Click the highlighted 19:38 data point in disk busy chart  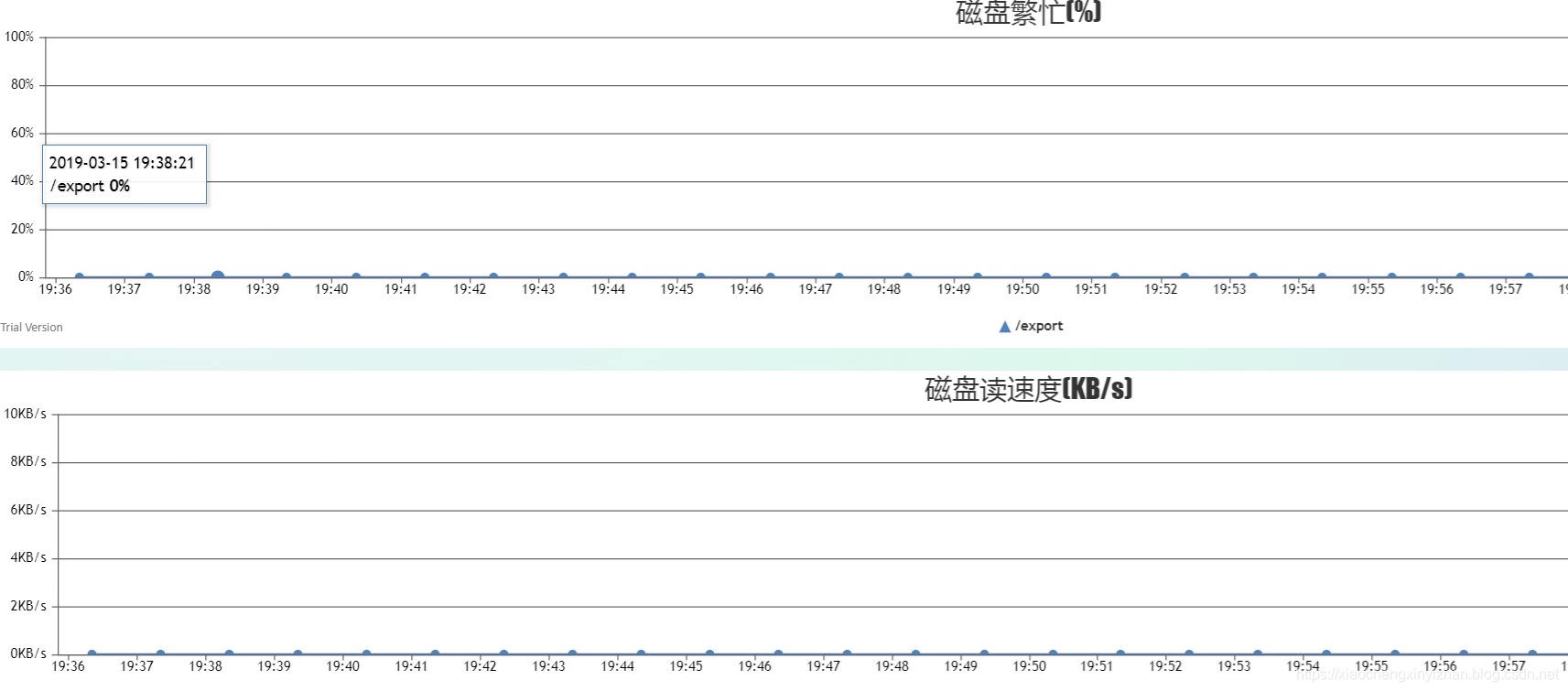tap(218, 276)
